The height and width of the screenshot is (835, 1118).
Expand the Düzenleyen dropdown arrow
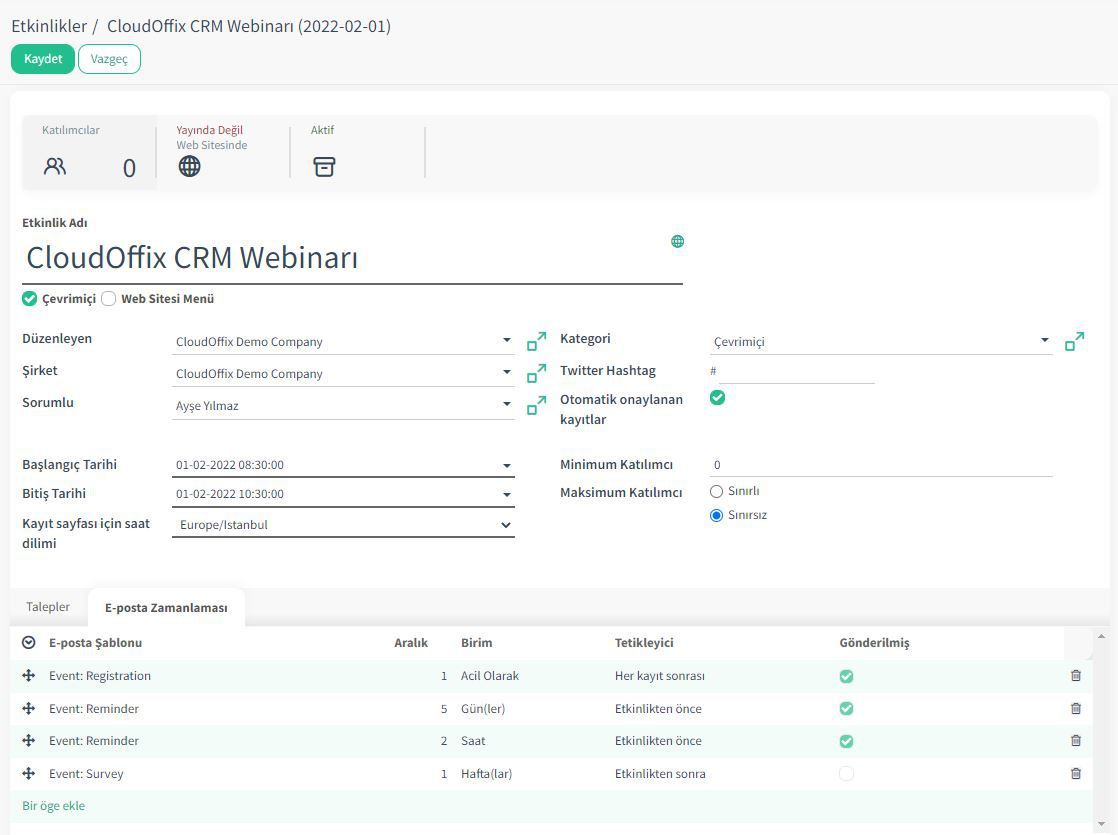[x=506, y=340]
